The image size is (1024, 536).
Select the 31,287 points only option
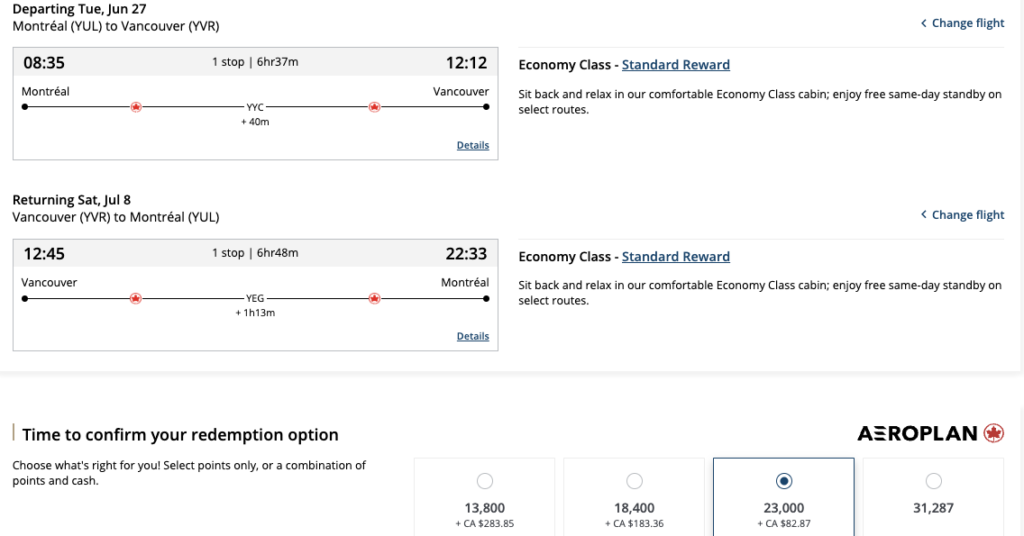click(933, 481)
